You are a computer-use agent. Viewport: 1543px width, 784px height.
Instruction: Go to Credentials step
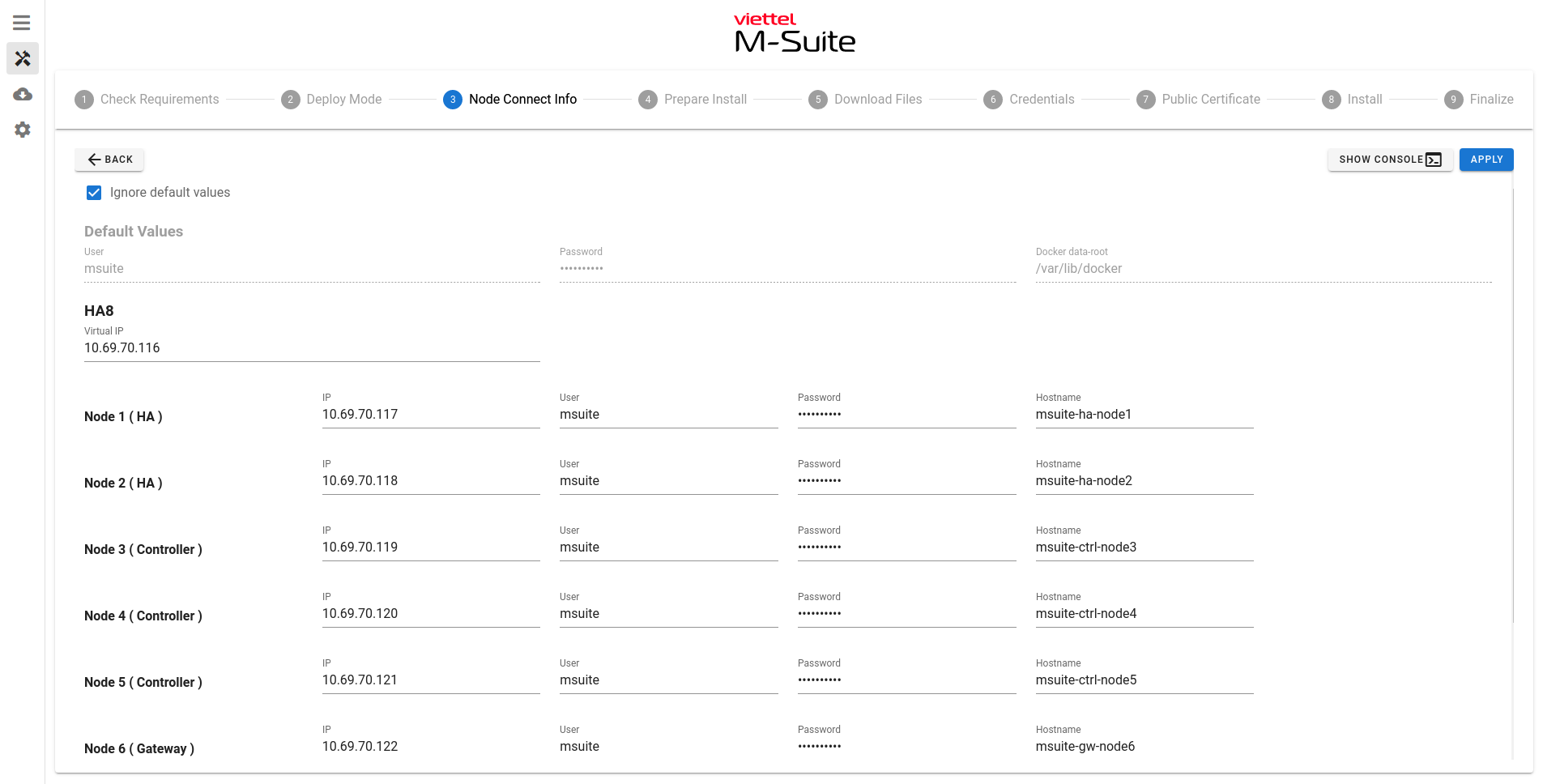(1042, 100)
